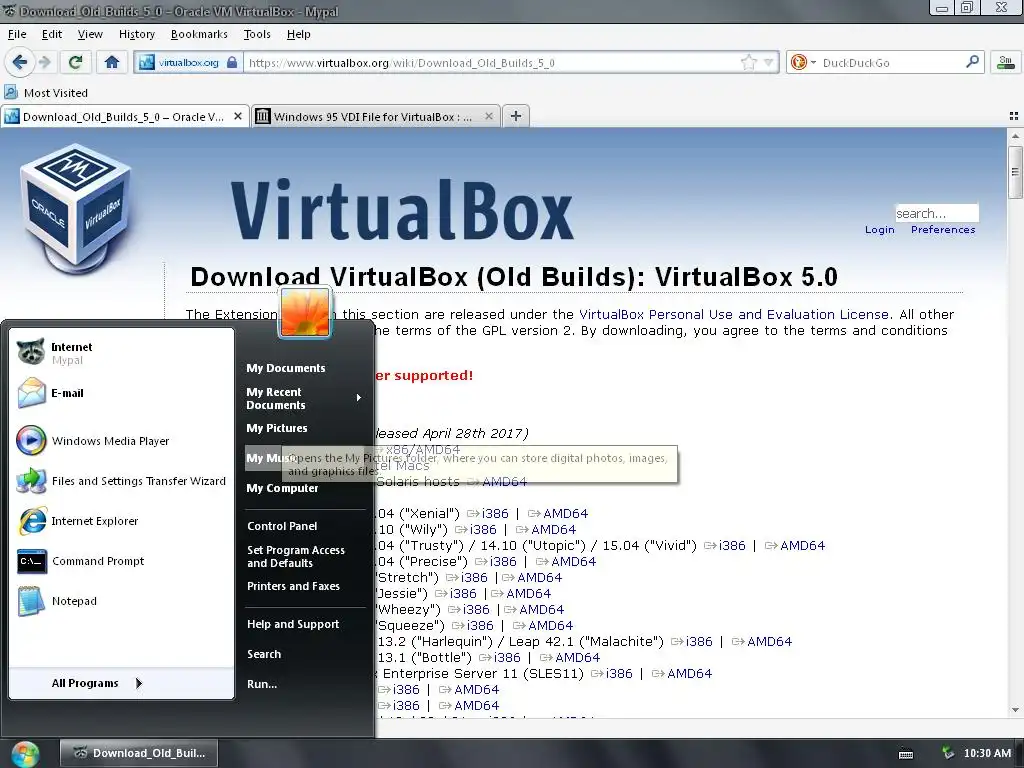Open a new tab with the plus button
1024x768 pixels.
click(x=516, y=116)
